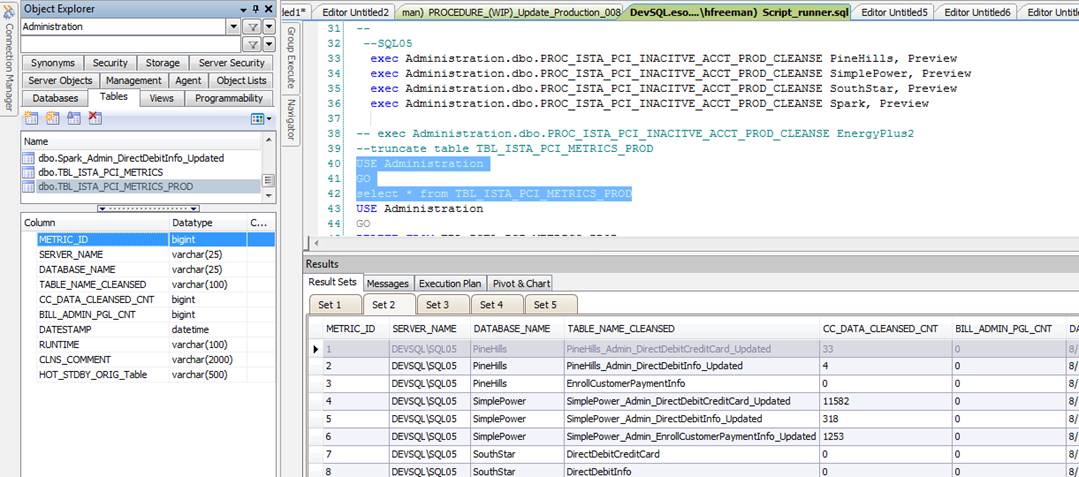The height and width of the screenshot is (477, 1079).
Task: Click TABLE_NAME_CLEANSED results column header
Action: click(690, 329)
